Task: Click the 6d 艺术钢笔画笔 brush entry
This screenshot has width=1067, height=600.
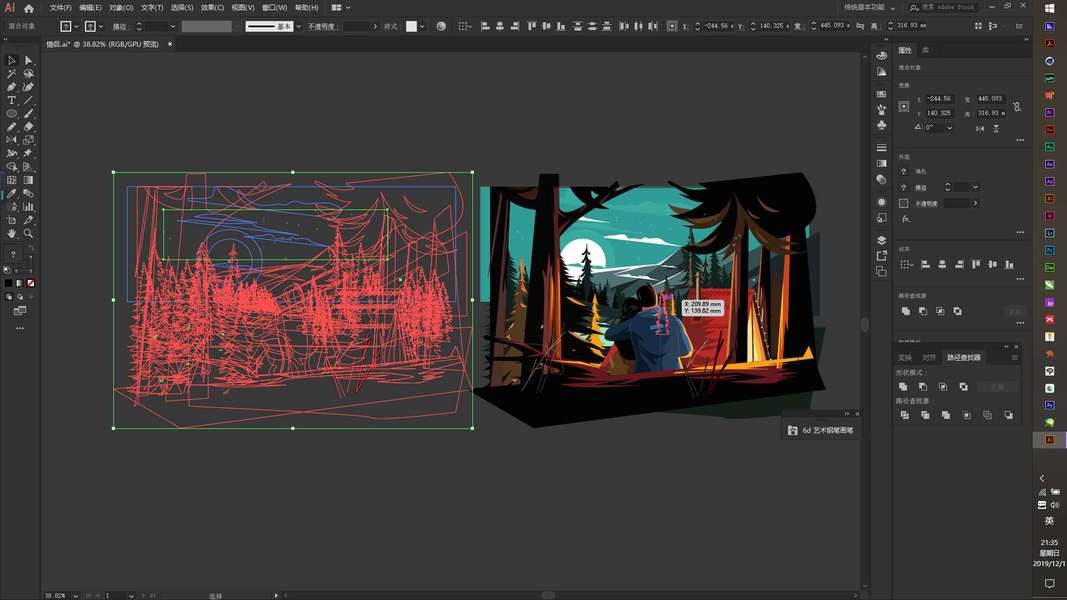Action: [x=821, y=430]
